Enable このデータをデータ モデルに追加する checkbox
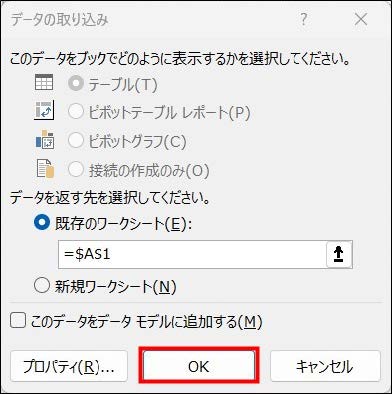 (x=18, y=321)
